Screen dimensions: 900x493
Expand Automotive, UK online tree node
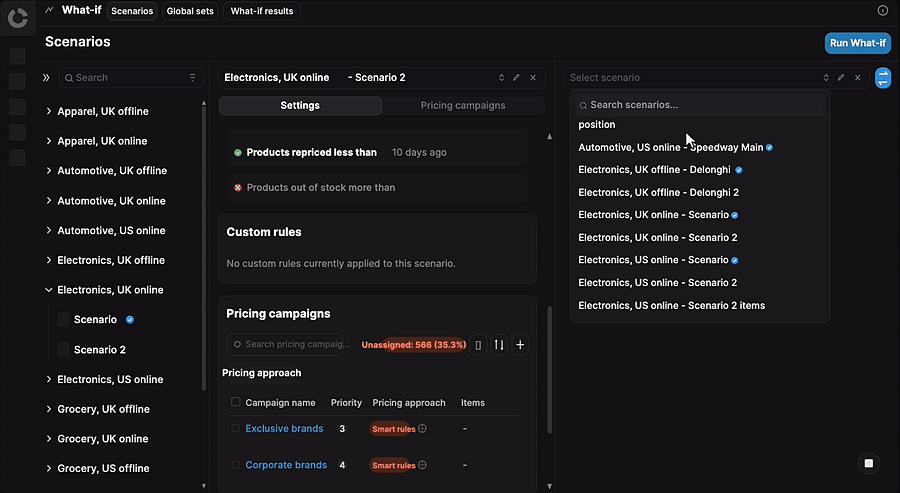click(49, 200)
